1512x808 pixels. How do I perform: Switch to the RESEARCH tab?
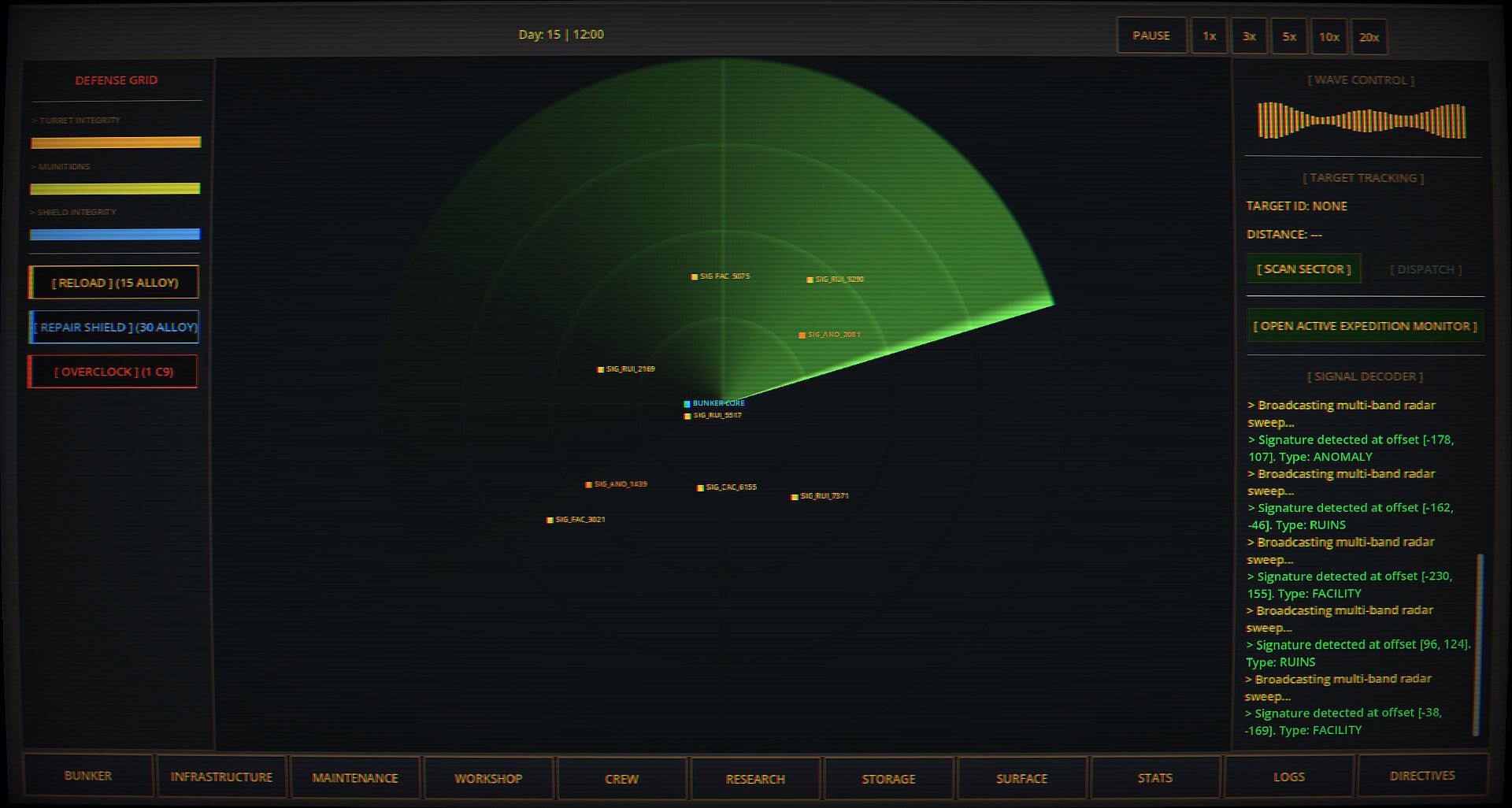click(755, 778)
